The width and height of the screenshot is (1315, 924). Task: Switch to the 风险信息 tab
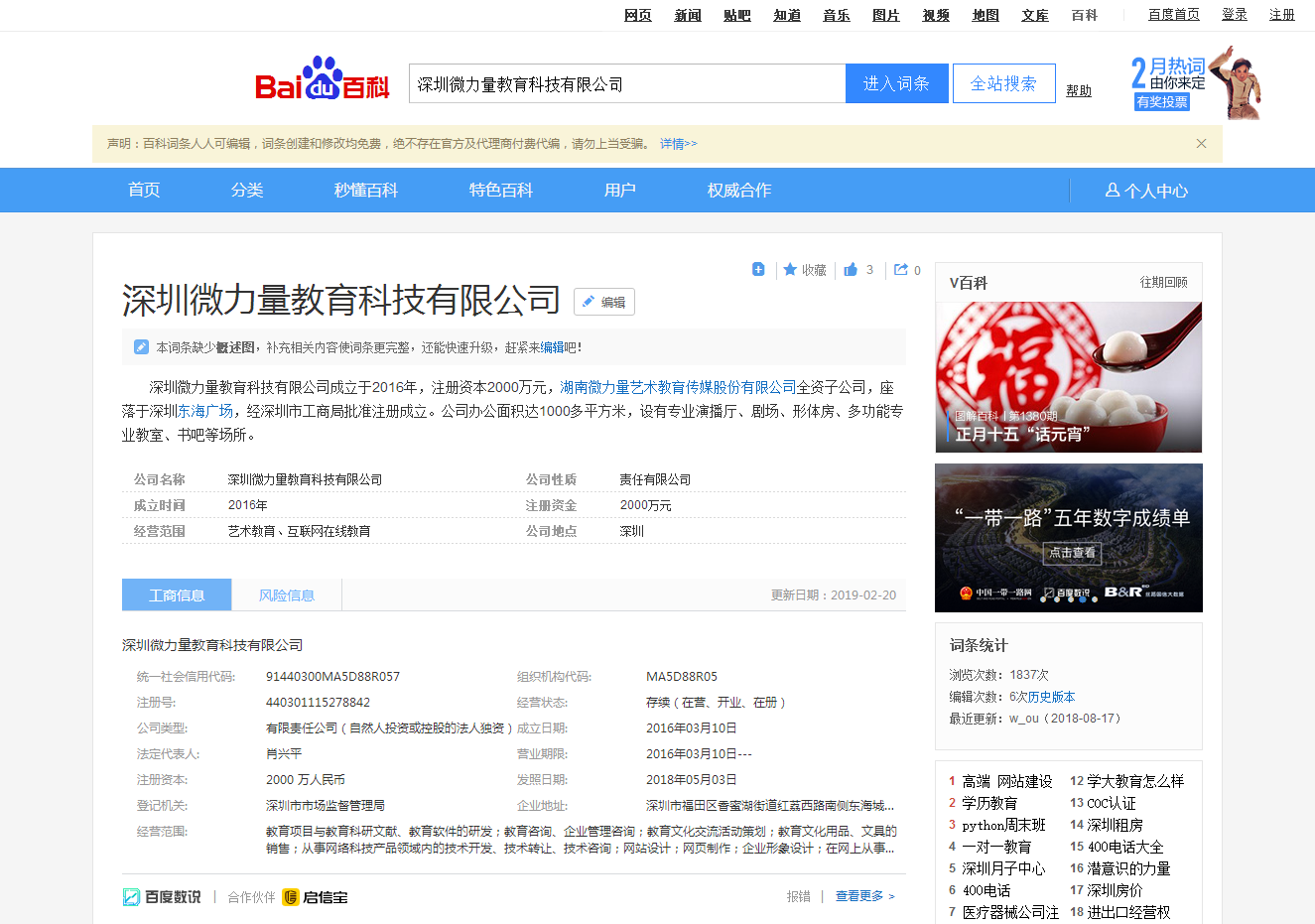[x=287, y=594]
